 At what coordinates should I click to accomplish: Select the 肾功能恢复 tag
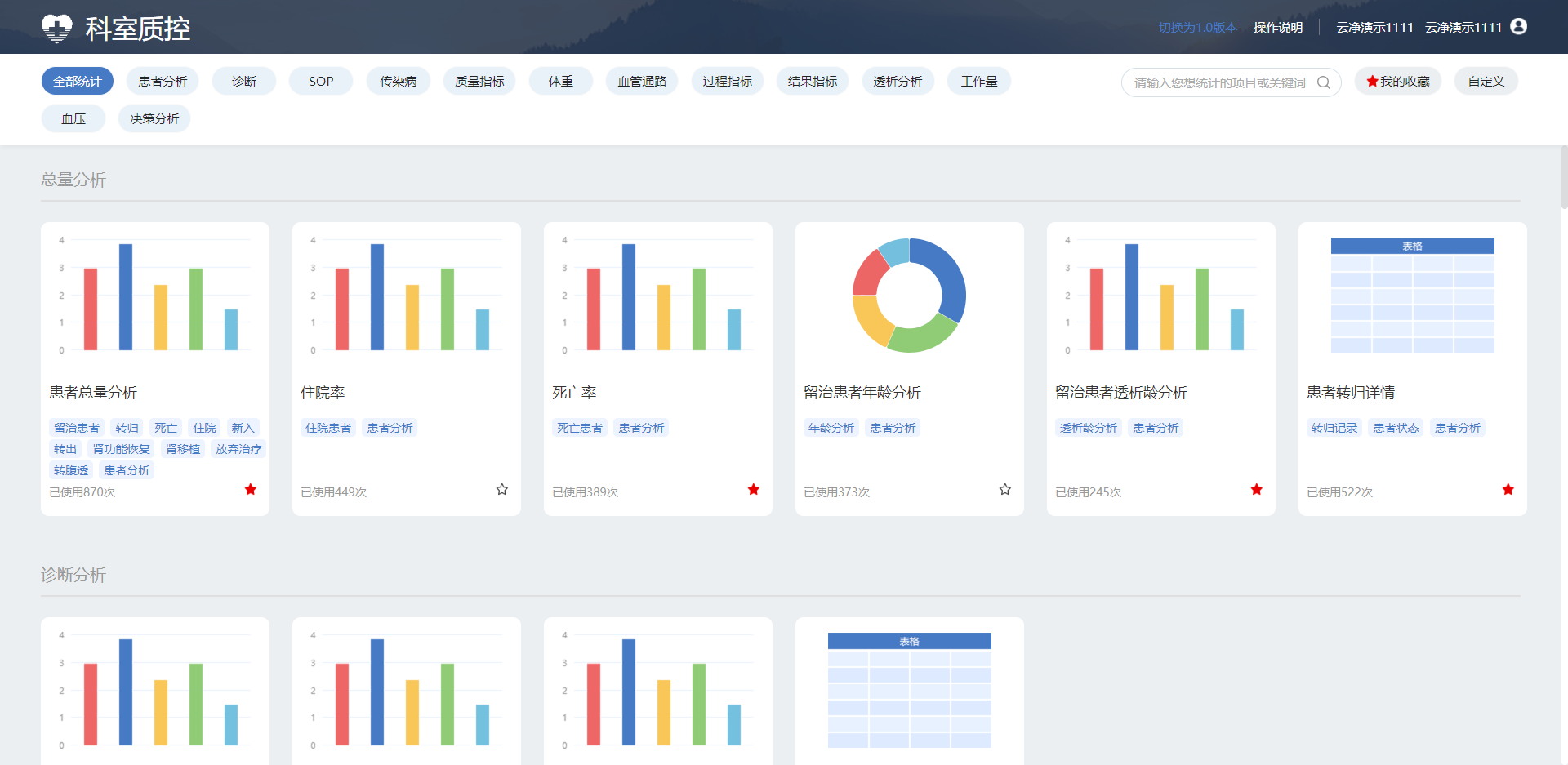122,449
